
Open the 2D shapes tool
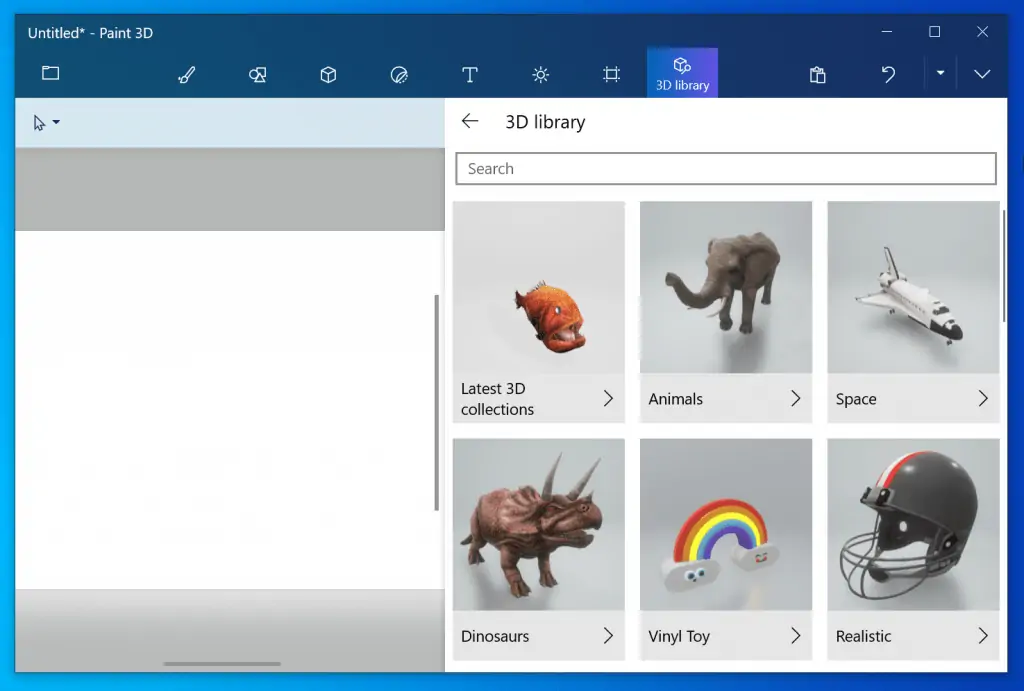tap(257, 74)
